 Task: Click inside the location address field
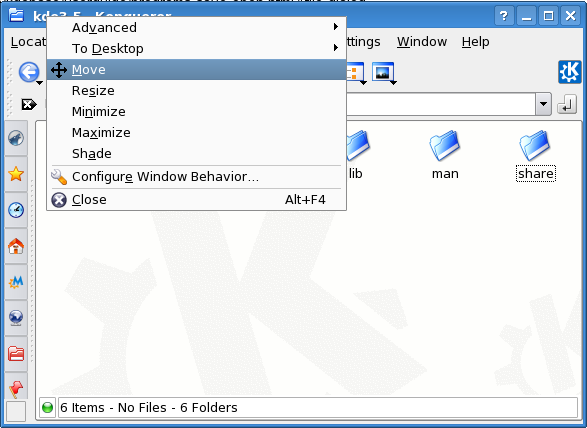[441, 104]
